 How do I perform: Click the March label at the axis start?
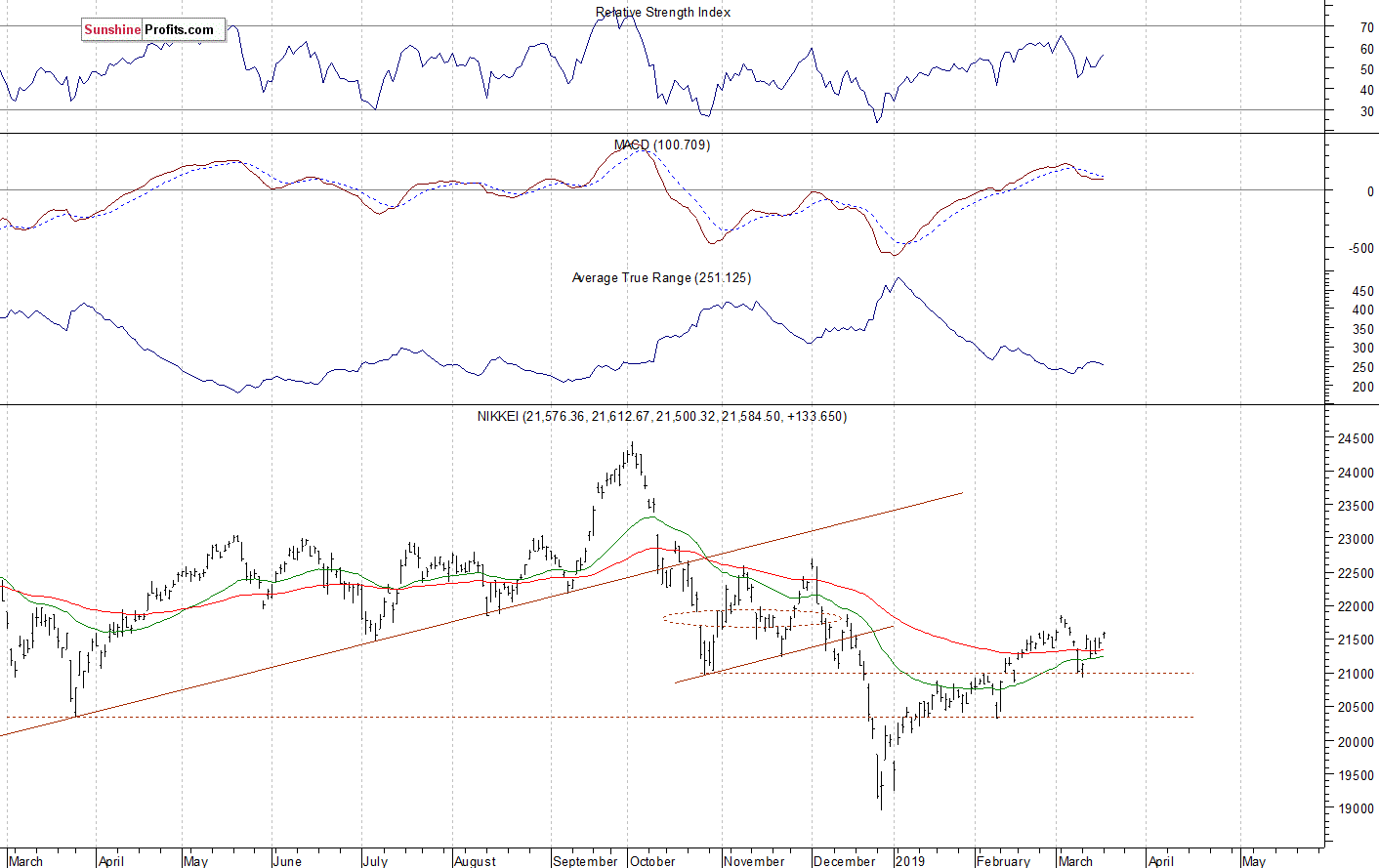pyautogui.click(x=26, y=860)
